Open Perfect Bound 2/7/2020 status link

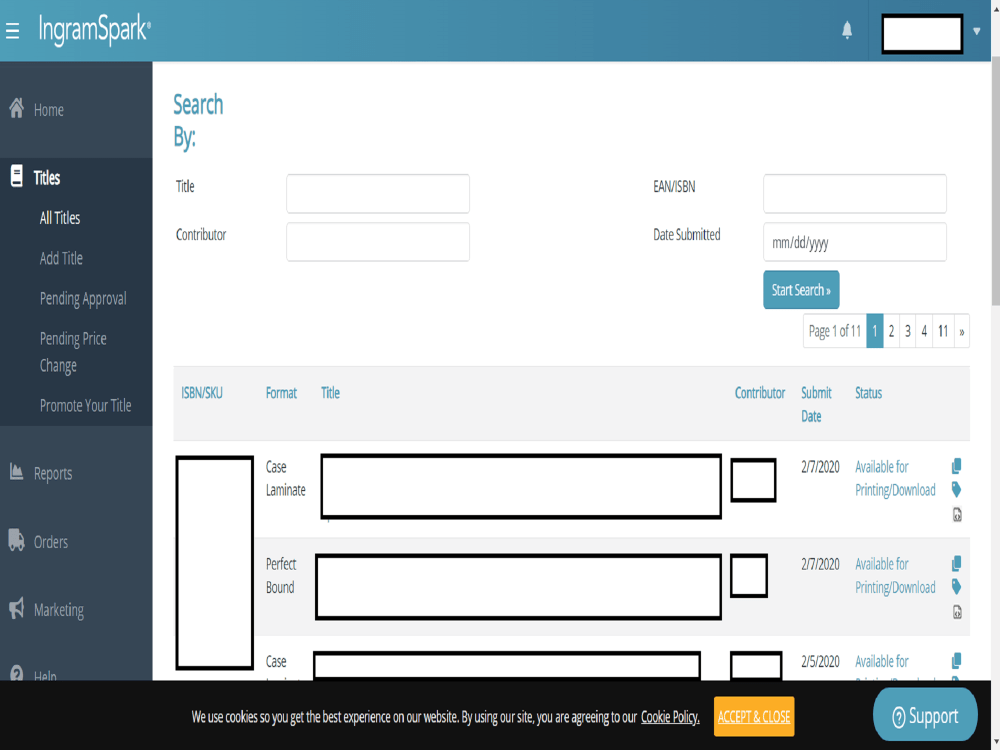pos(895,576)
